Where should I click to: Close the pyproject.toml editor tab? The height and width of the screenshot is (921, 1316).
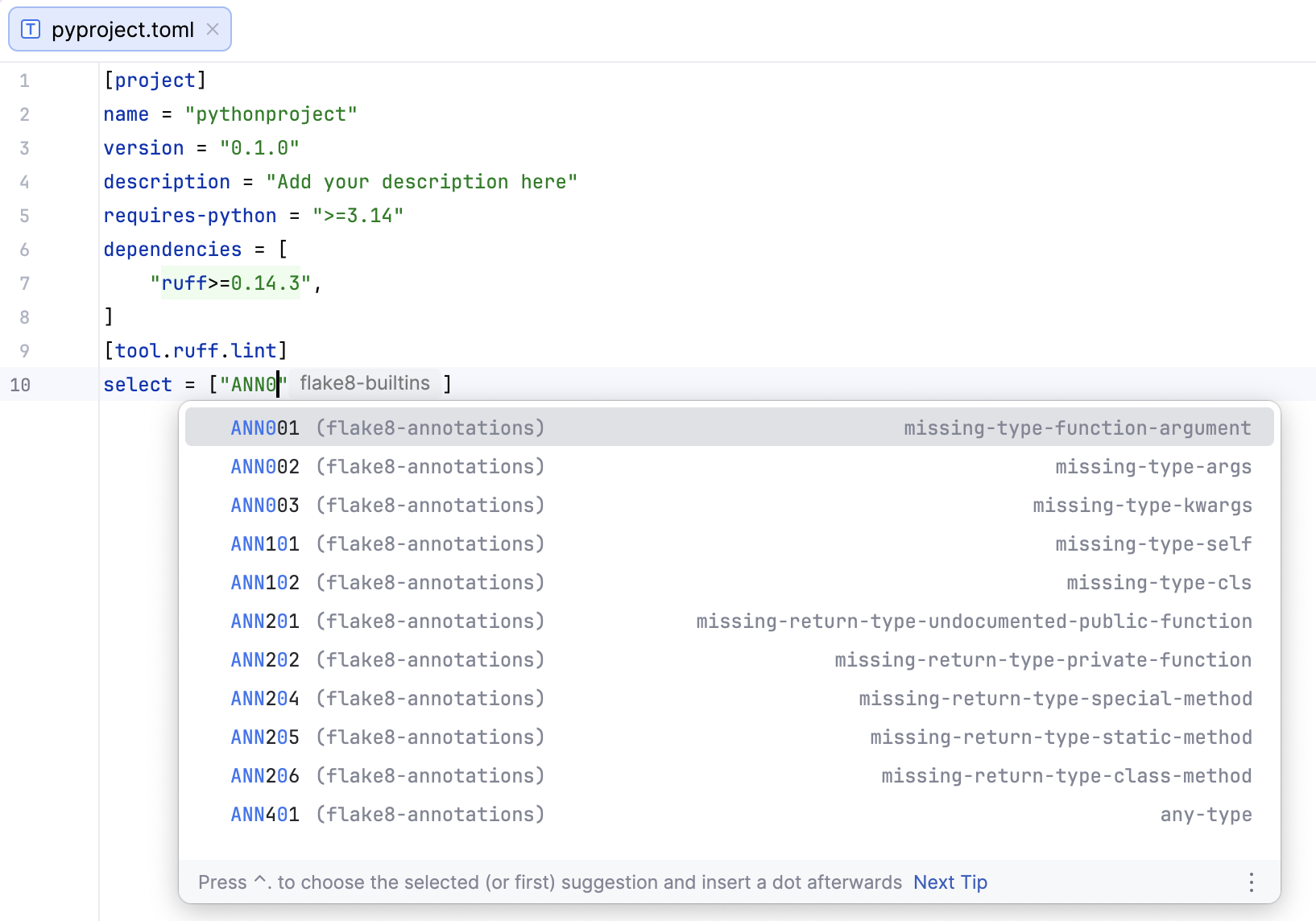click(212, 29)
